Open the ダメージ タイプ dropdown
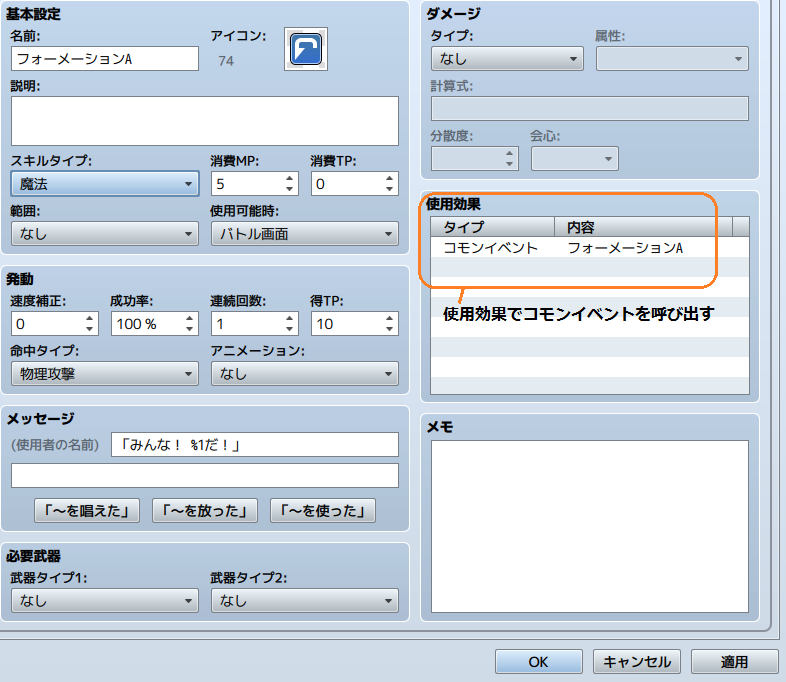 507,59
